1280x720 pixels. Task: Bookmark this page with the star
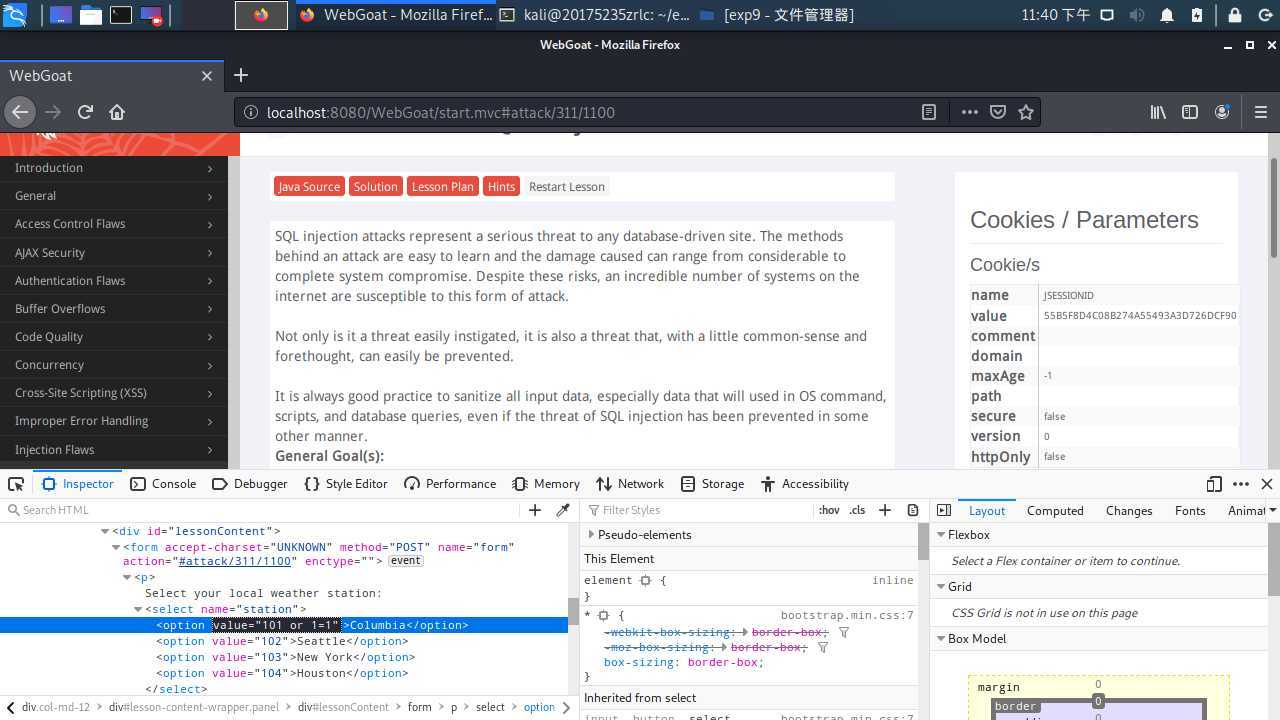click(x=1025, y=112)
